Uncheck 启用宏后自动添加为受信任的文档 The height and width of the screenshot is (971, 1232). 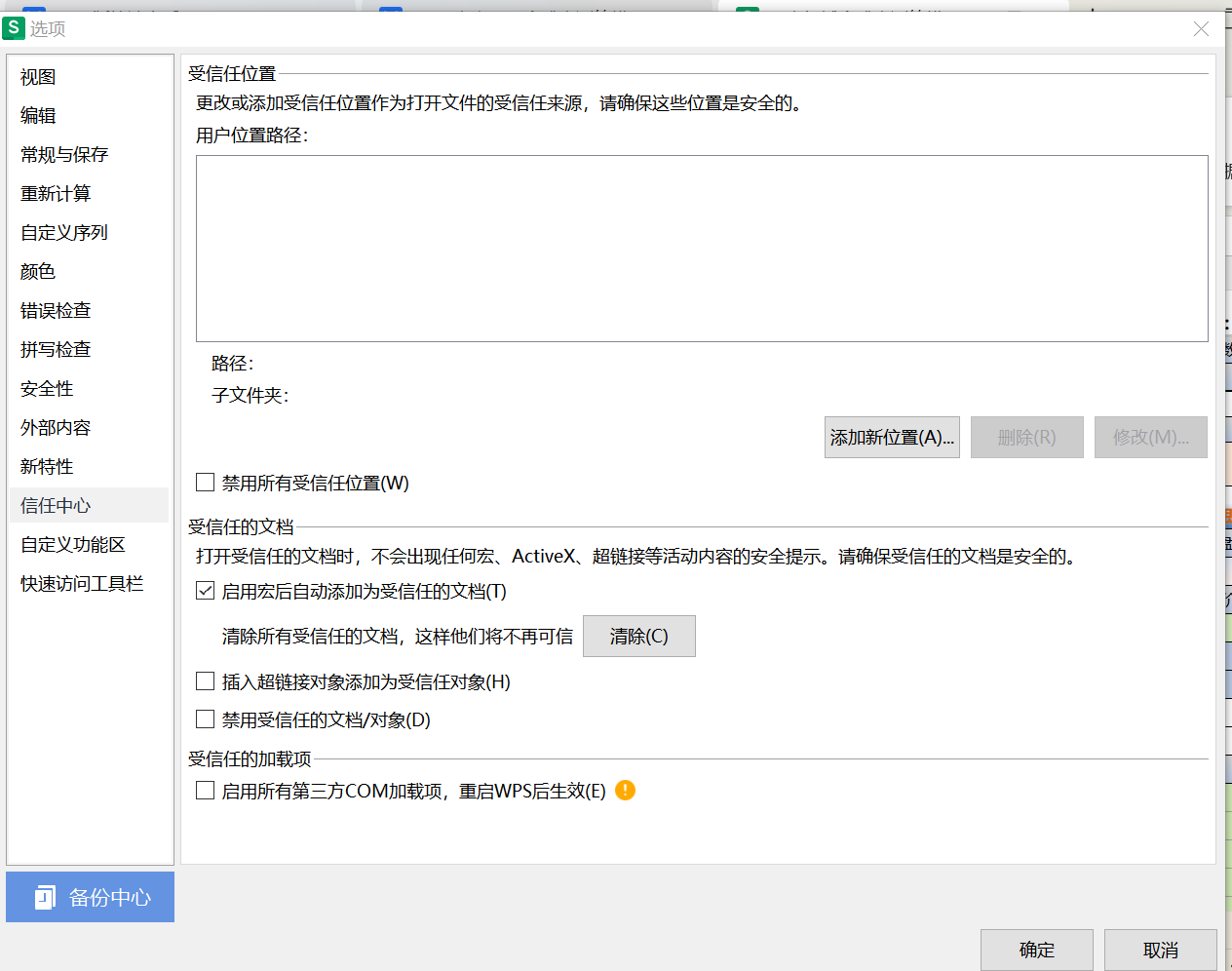[x=205, y=590]
